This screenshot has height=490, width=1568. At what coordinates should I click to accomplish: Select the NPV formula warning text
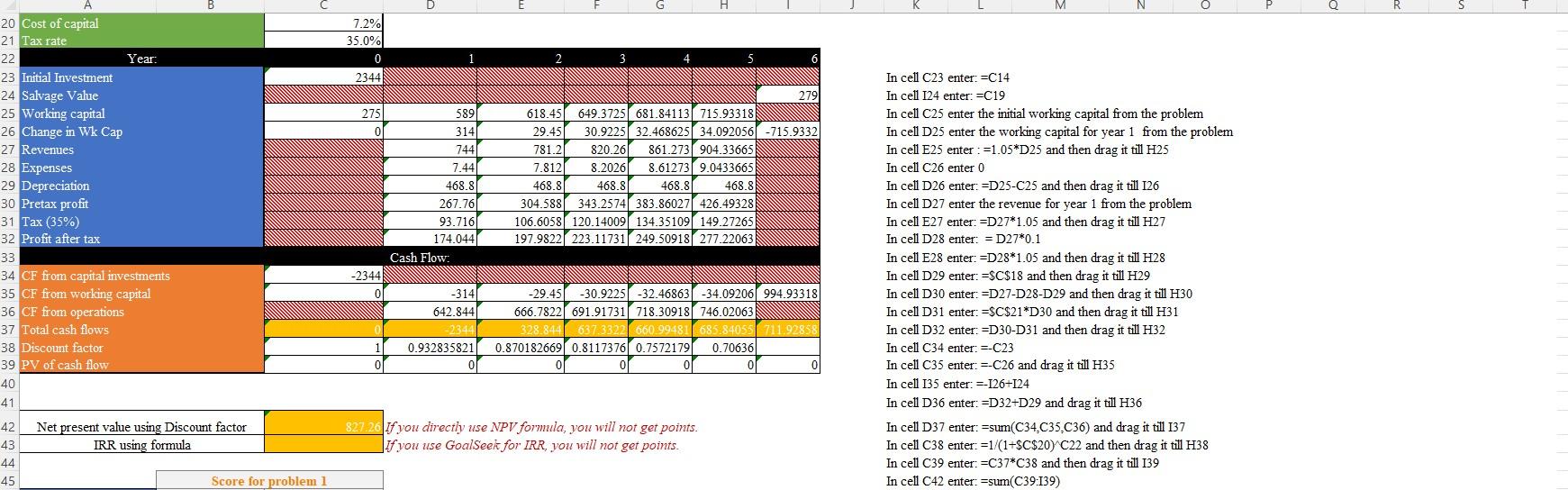pos(541,427)
